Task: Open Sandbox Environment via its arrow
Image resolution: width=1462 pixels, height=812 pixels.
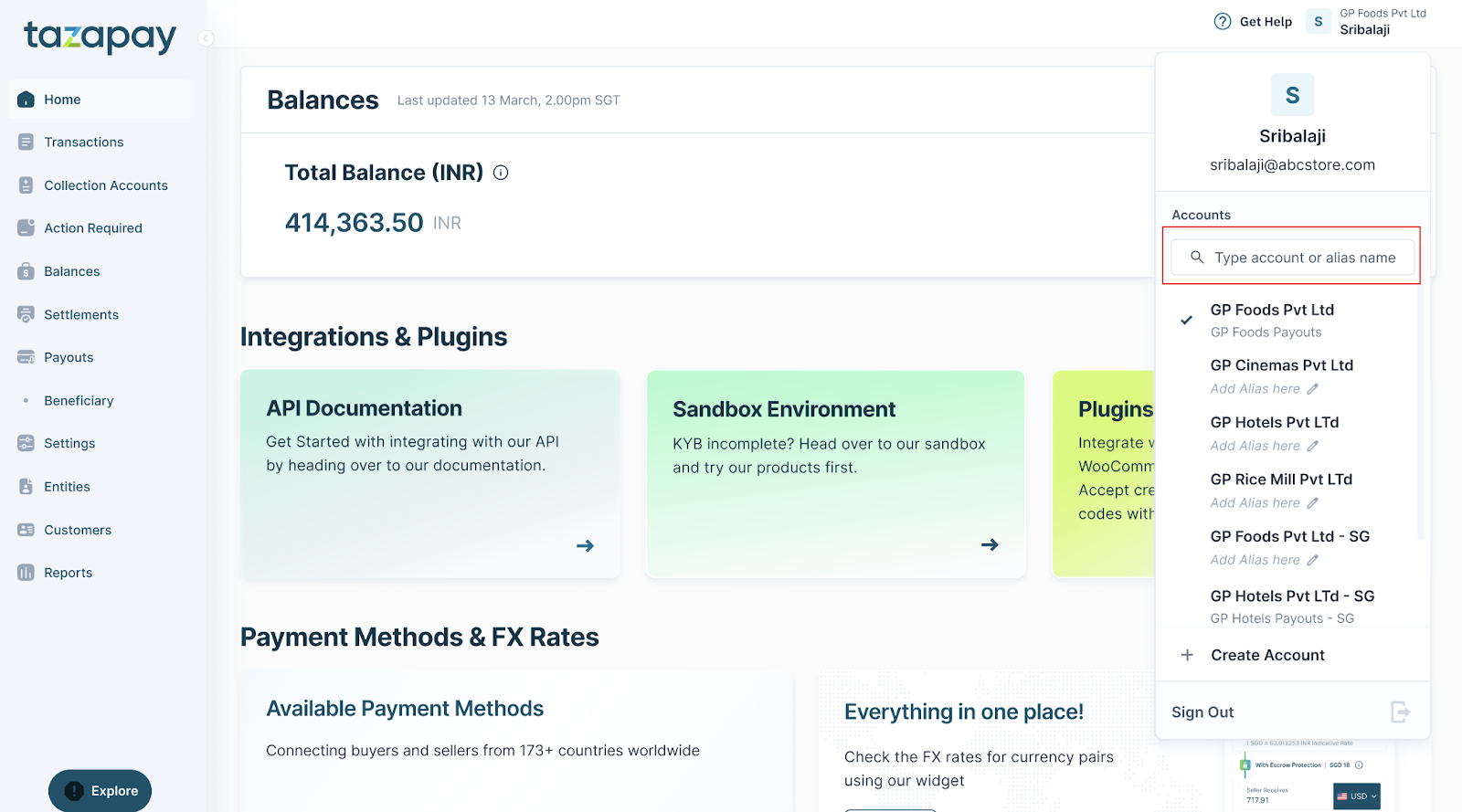Action: click(990, 544)
